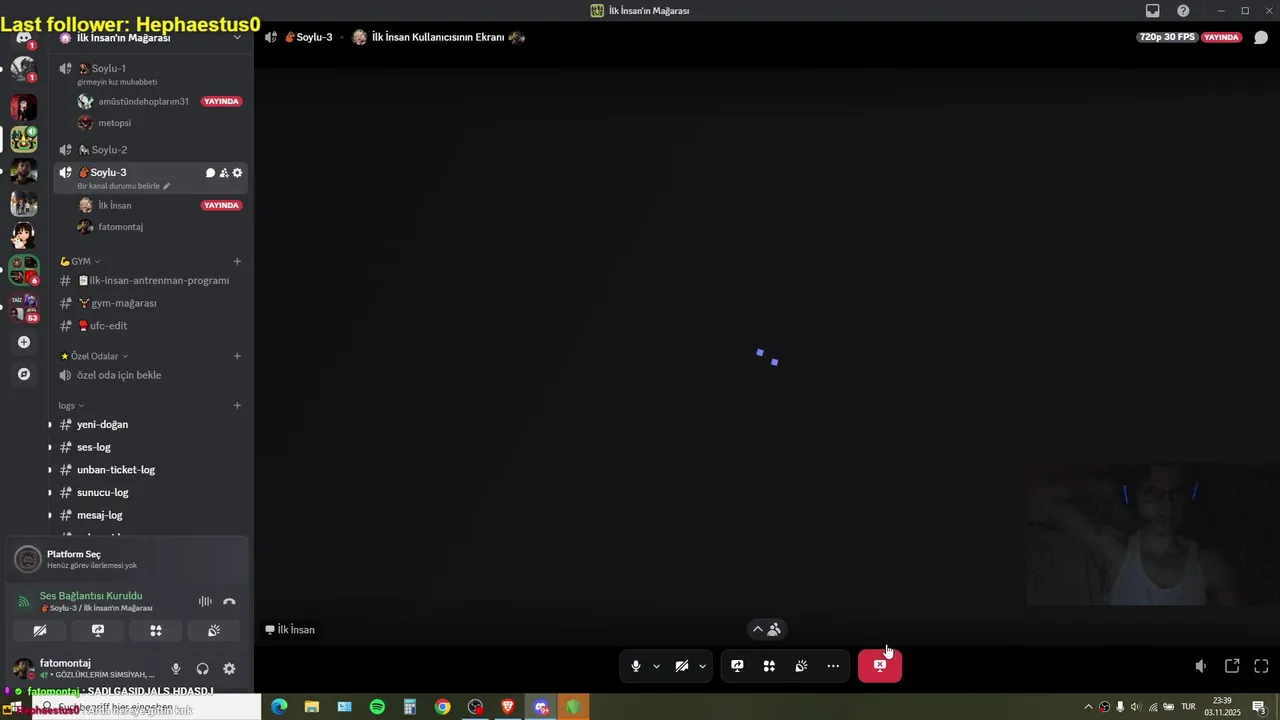
Task: Open Brave browser in the Windows taskbar
Action: 508,707
